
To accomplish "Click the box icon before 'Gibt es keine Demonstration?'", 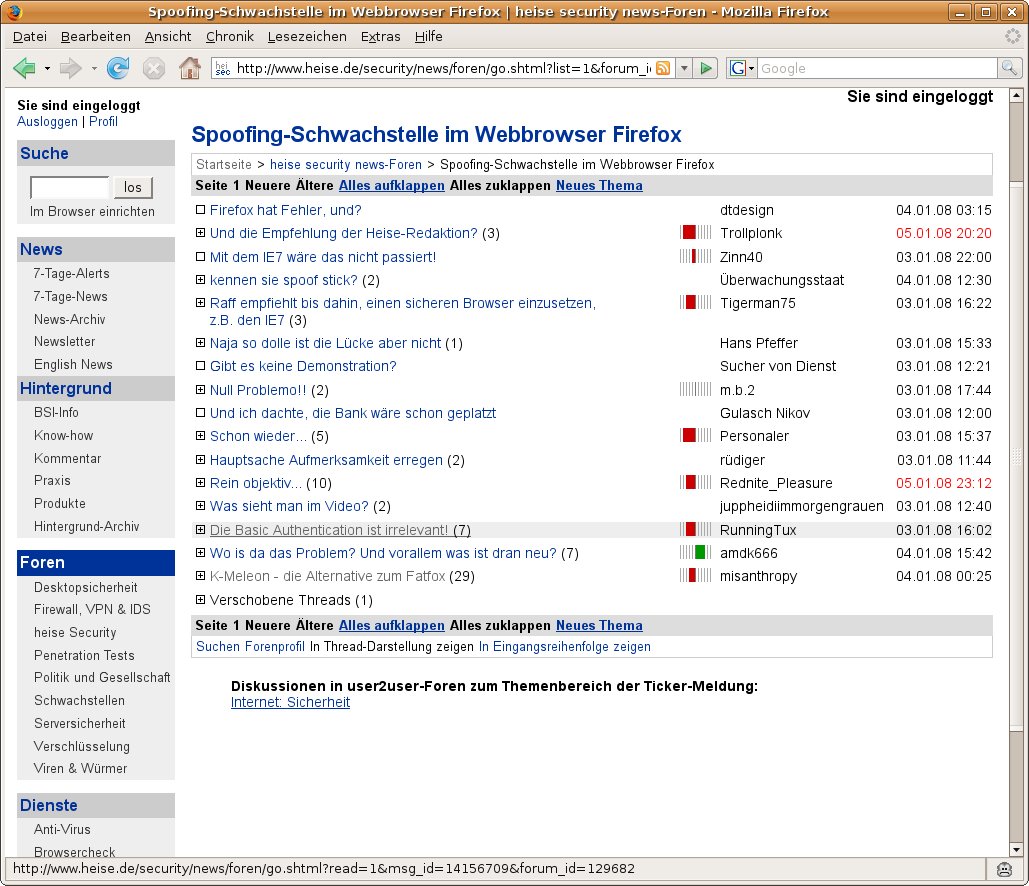I will point(201,366).
